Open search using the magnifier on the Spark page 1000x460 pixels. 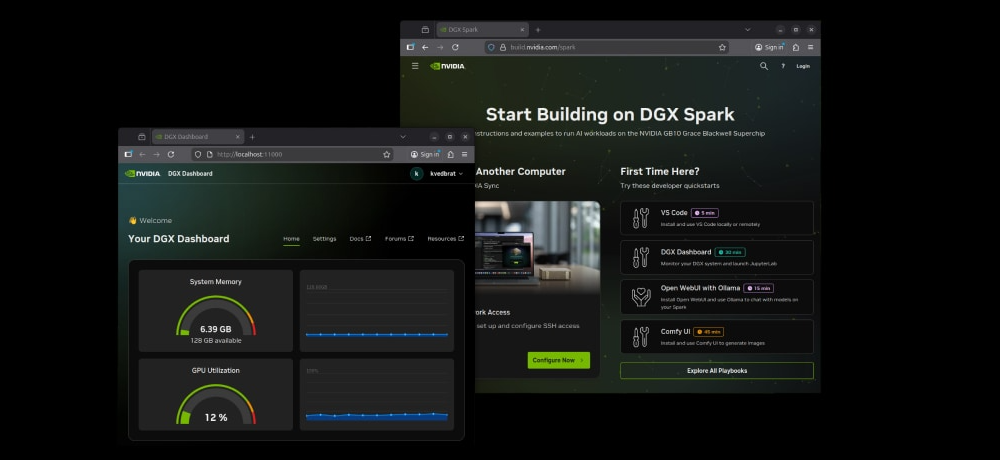tap(764, 66)
